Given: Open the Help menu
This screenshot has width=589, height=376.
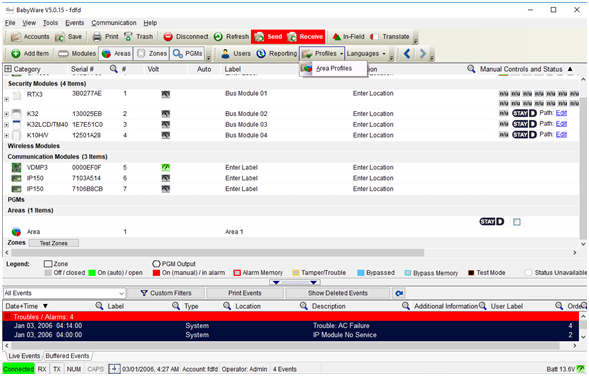Looking at the screenshot, I should [x=150, y=23].
